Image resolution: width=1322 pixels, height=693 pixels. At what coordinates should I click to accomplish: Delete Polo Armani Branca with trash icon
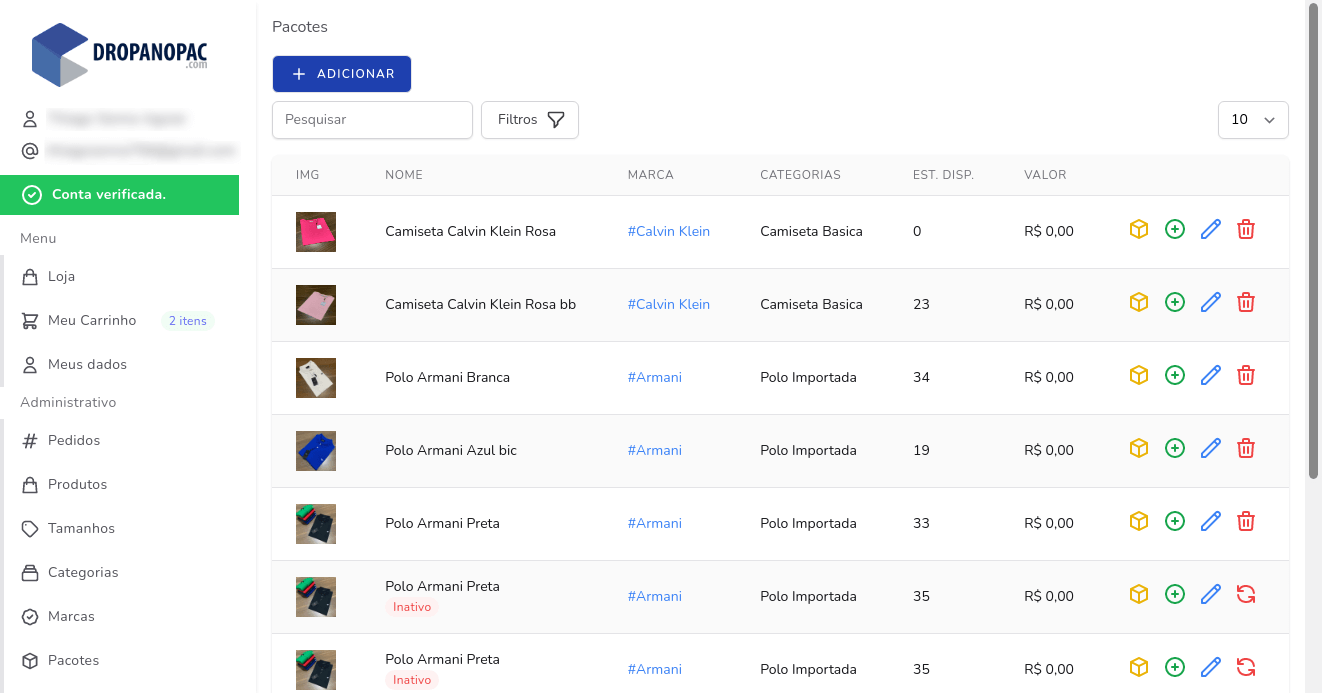point(1246,375)
